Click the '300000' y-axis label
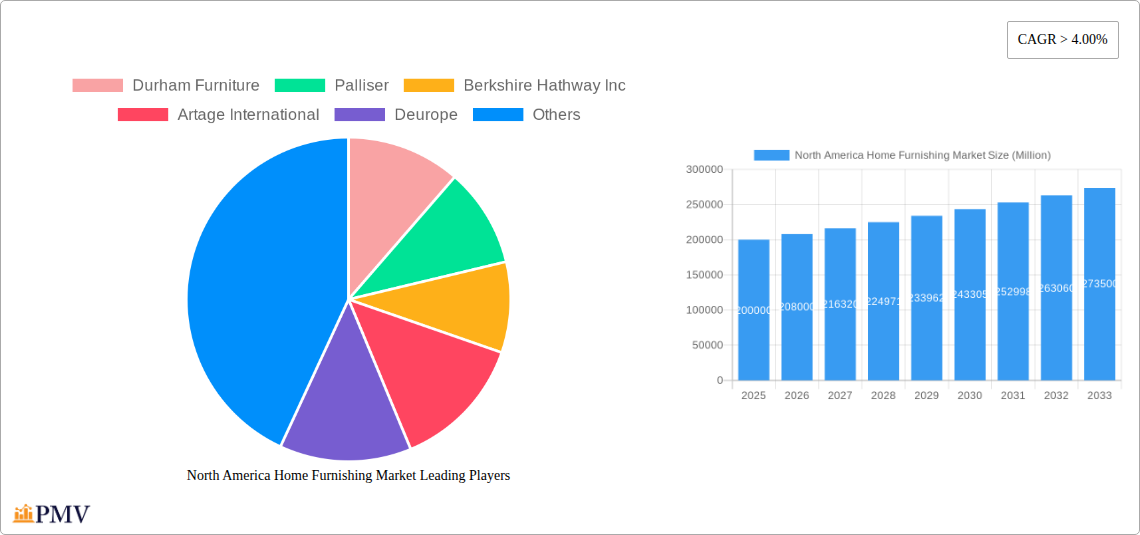The height and width of the screenshot is (535, 1140). click(x=705, y=169)
